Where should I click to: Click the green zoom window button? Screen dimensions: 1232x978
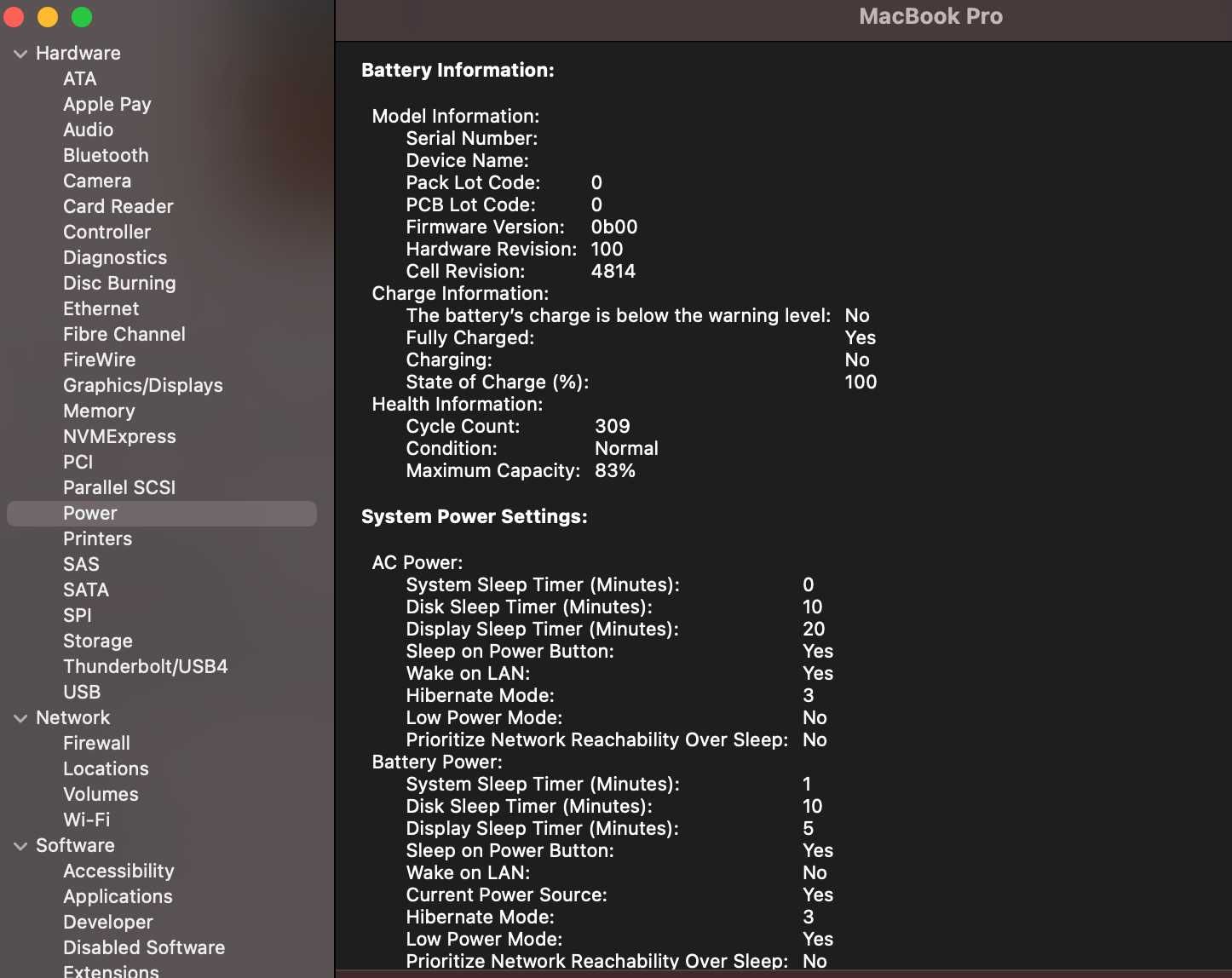(82, 16)
